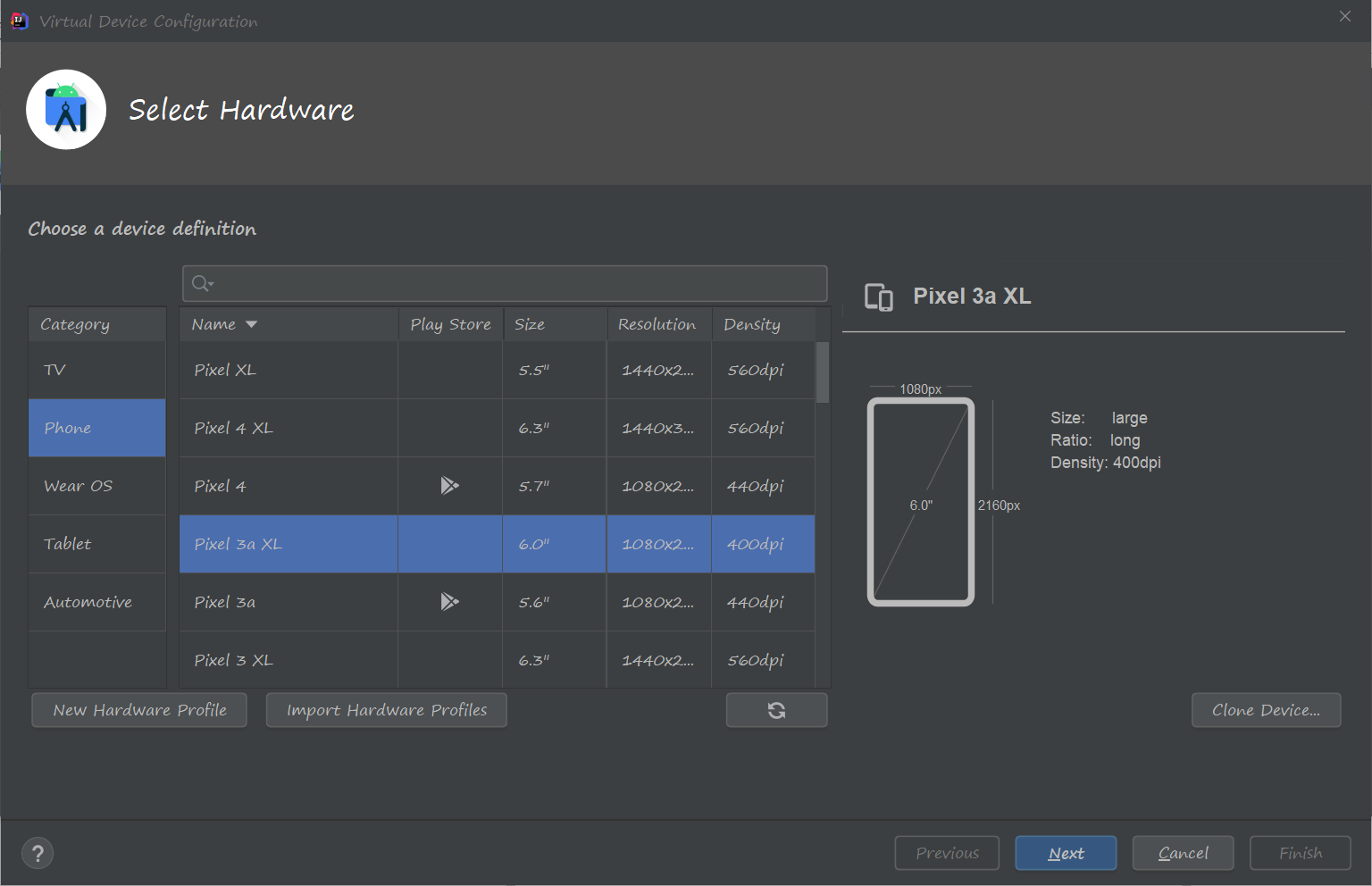Viewport: 1372px width, 886px height.
Task: Select the Wear OS category
Action: (x=97, y=486)
